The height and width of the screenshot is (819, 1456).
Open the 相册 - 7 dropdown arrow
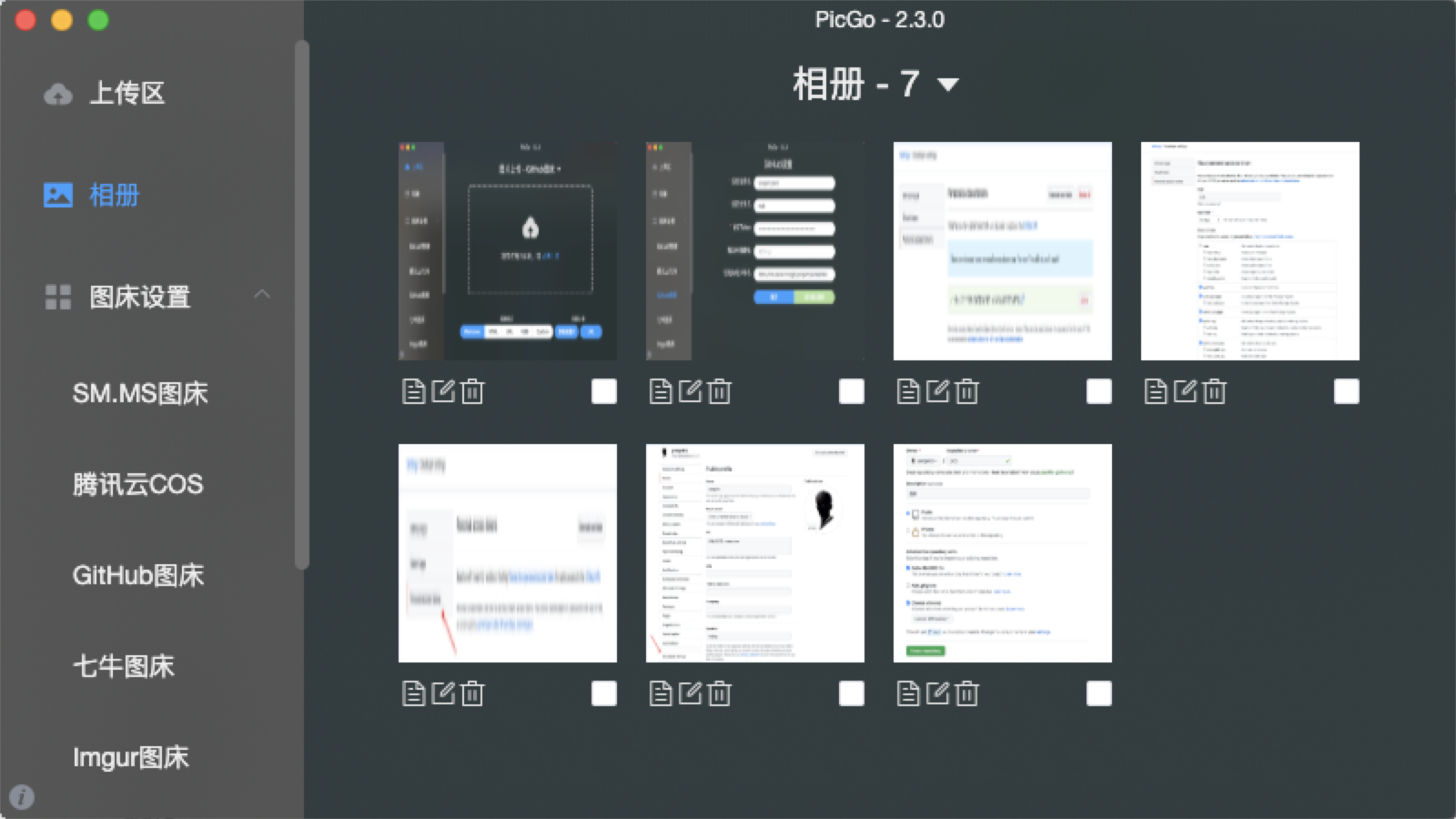[948, 85]
